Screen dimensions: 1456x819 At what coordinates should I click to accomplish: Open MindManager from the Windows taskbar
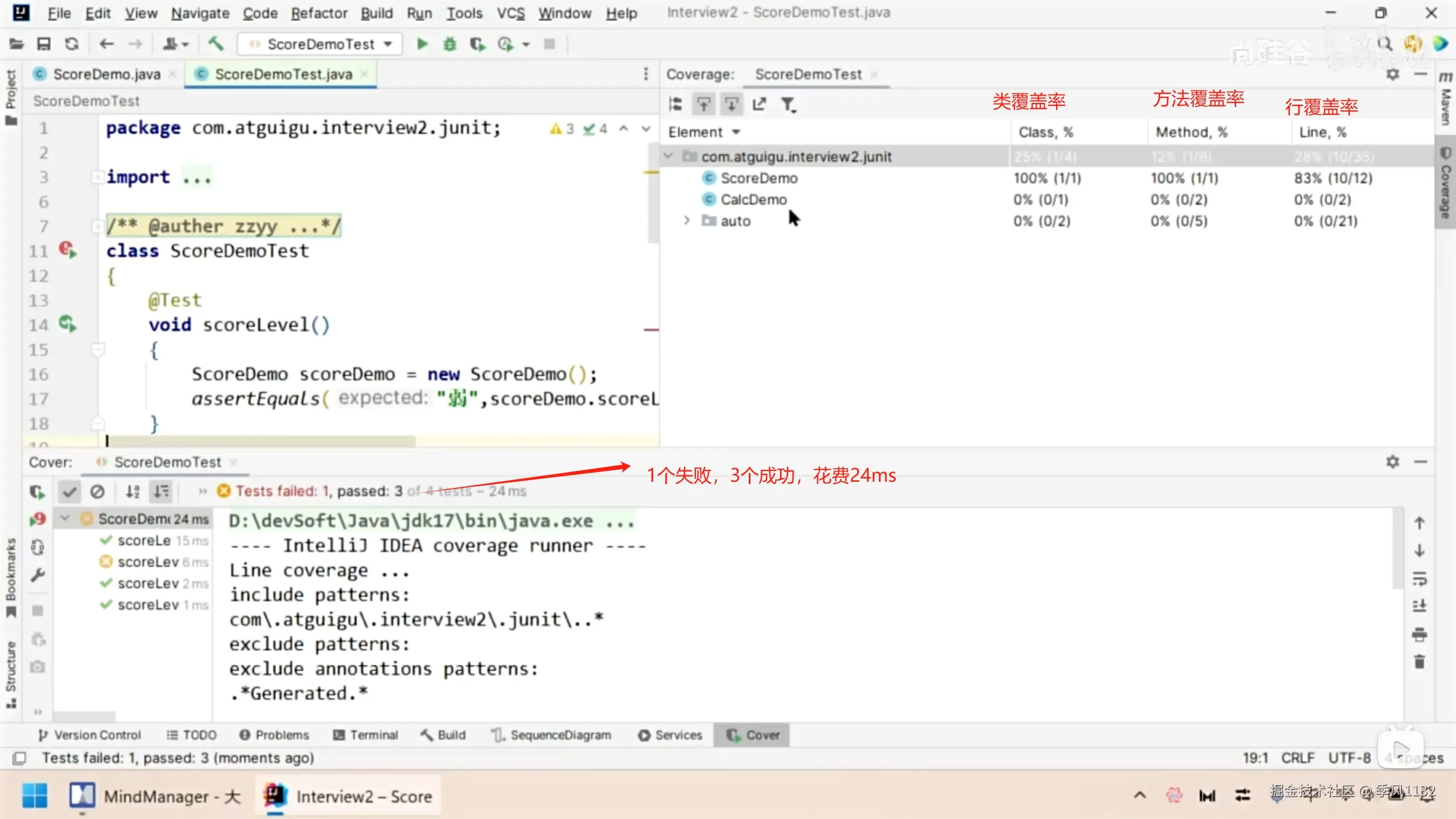(x=155, y=796)
